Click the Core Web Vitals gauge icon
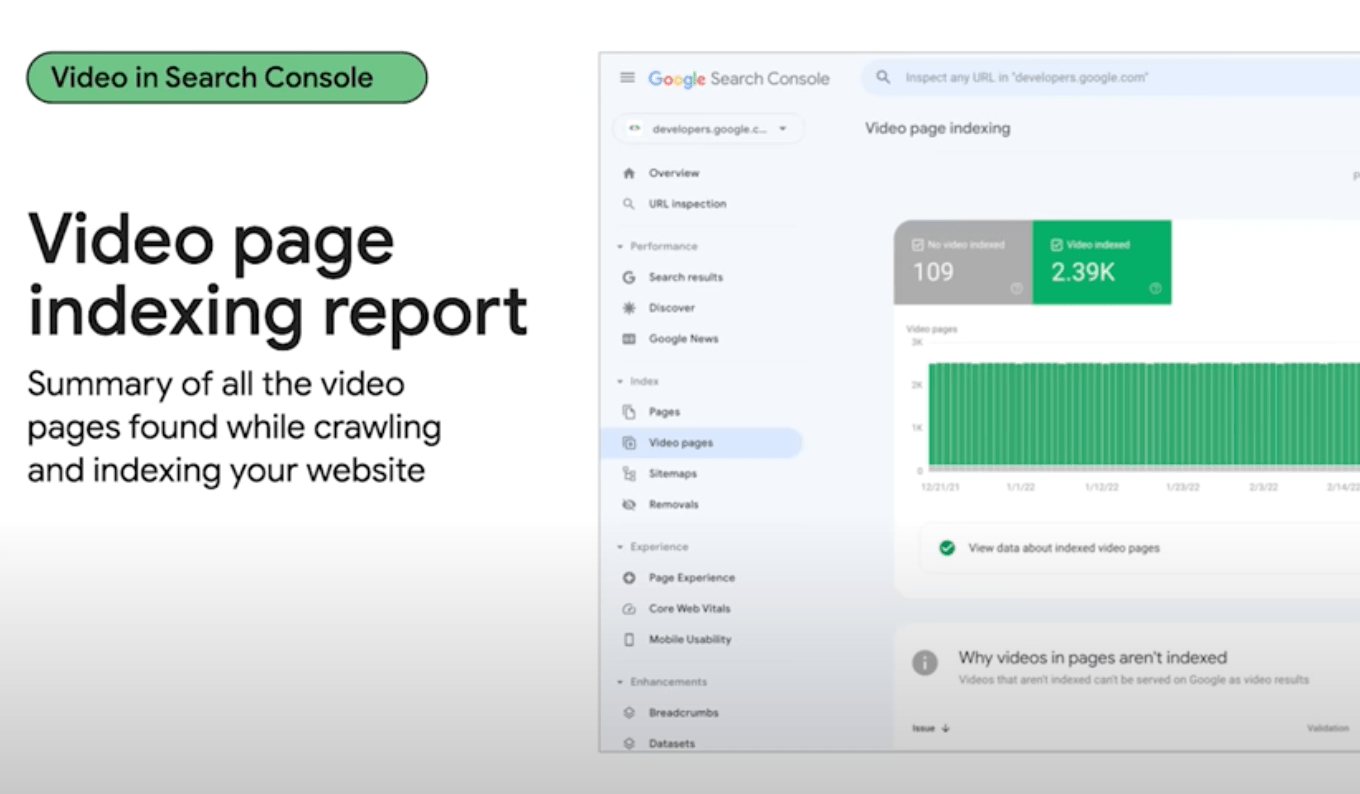The image size is (1360, 794). pos(629,609)
